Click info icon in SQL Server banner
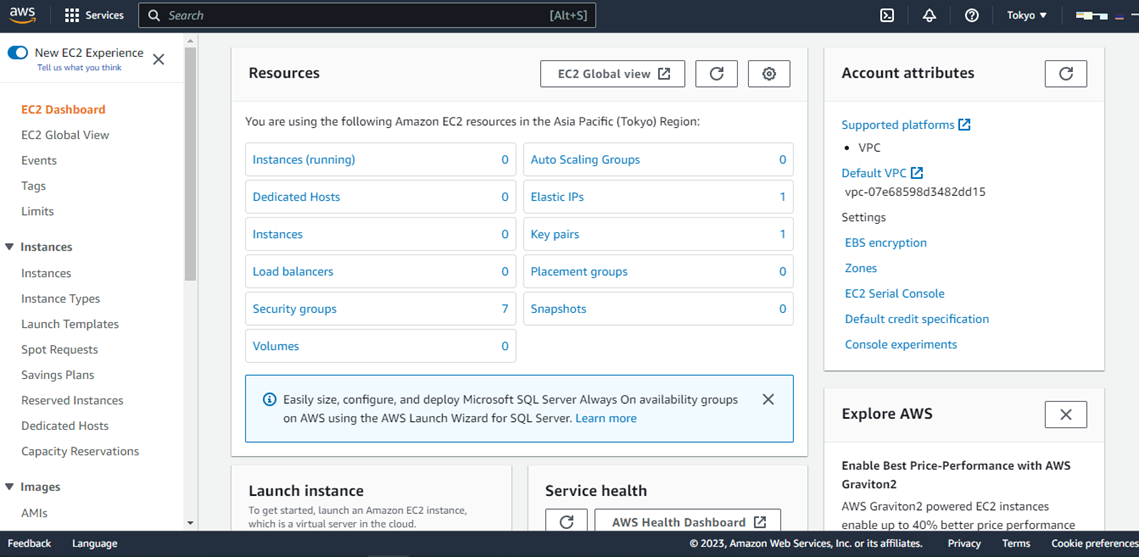The image size is (1139, 557). click(x=269, y=399)
